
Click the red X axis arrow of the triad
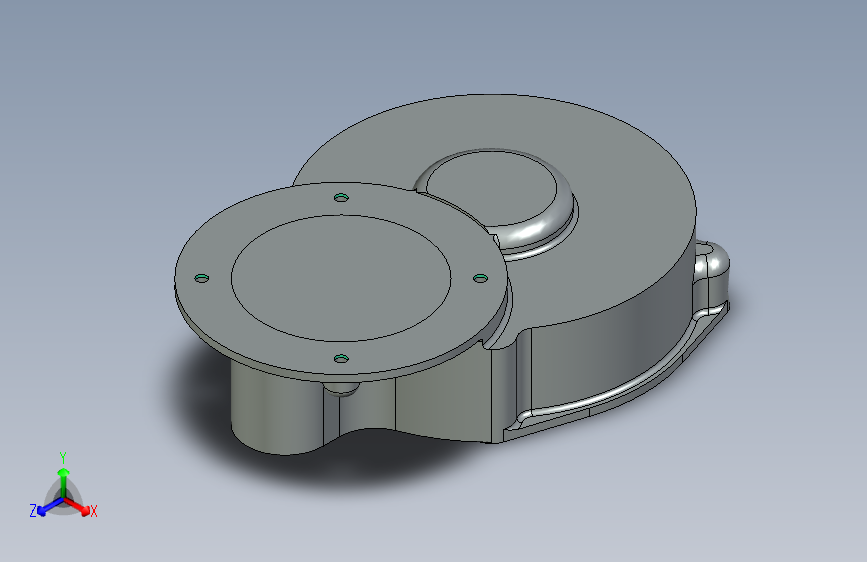(x=78, y=506)
